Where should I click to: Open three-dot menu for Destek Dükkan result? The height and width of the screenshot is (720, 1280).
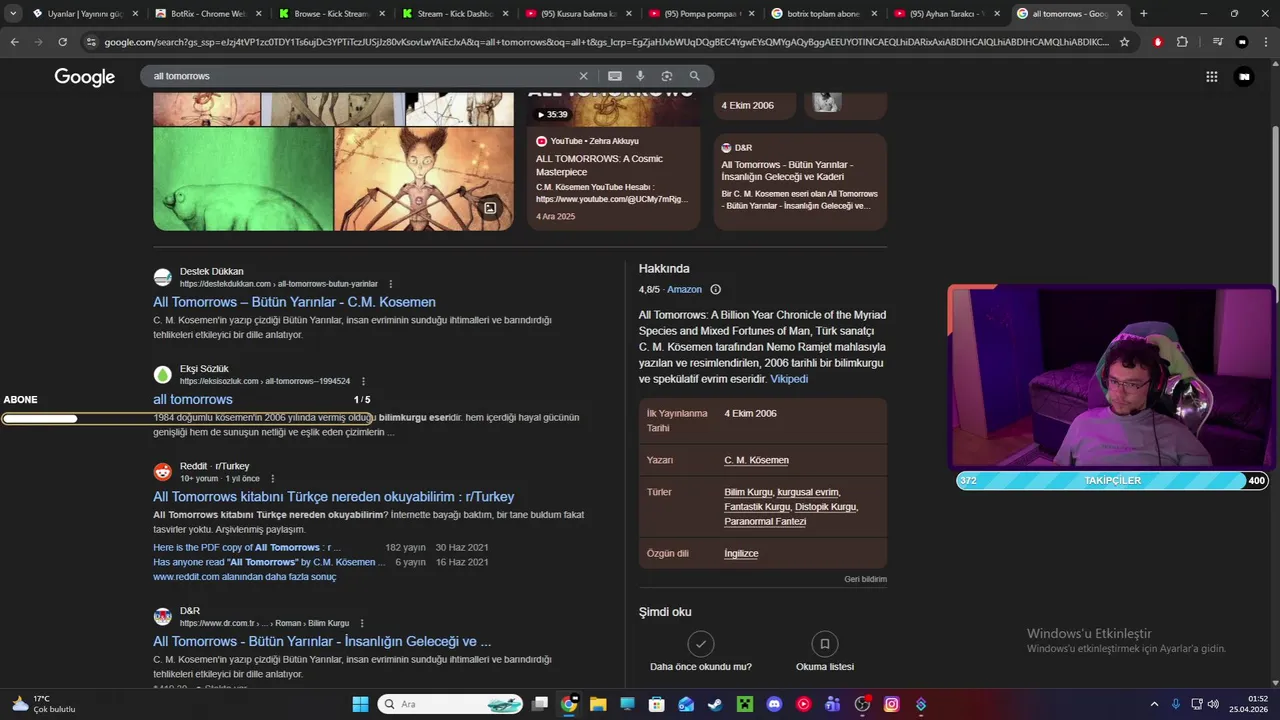pyautogui.click(x=390, y=284)
